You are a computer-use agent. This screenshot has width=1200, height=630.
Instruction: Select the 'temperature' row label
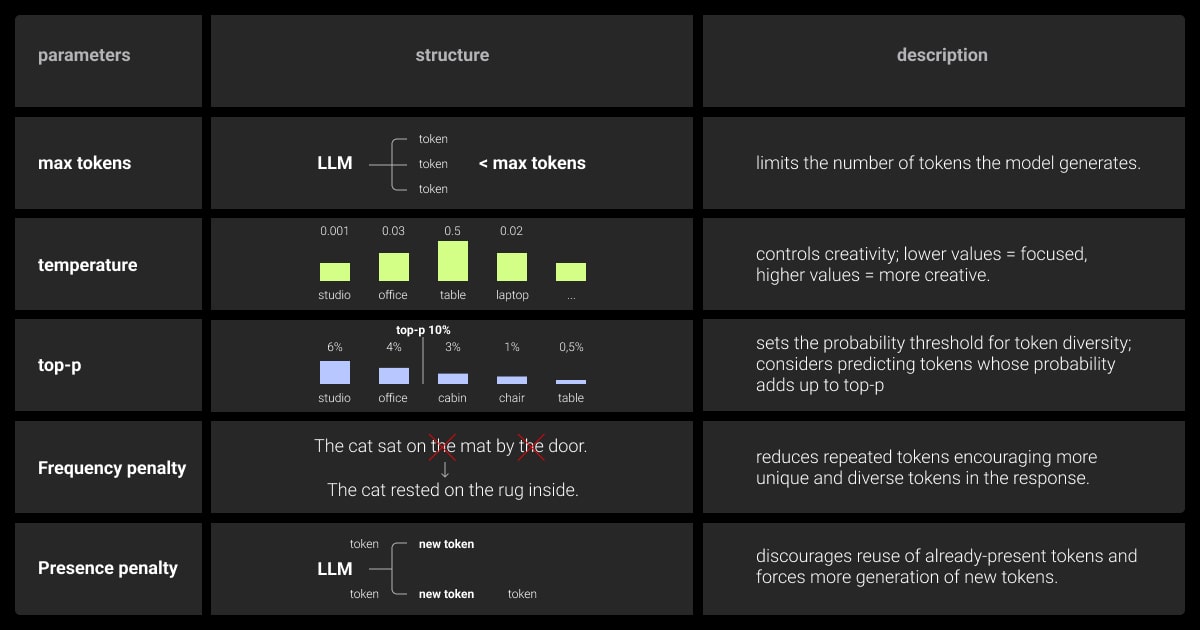click(x=88, y=265)
